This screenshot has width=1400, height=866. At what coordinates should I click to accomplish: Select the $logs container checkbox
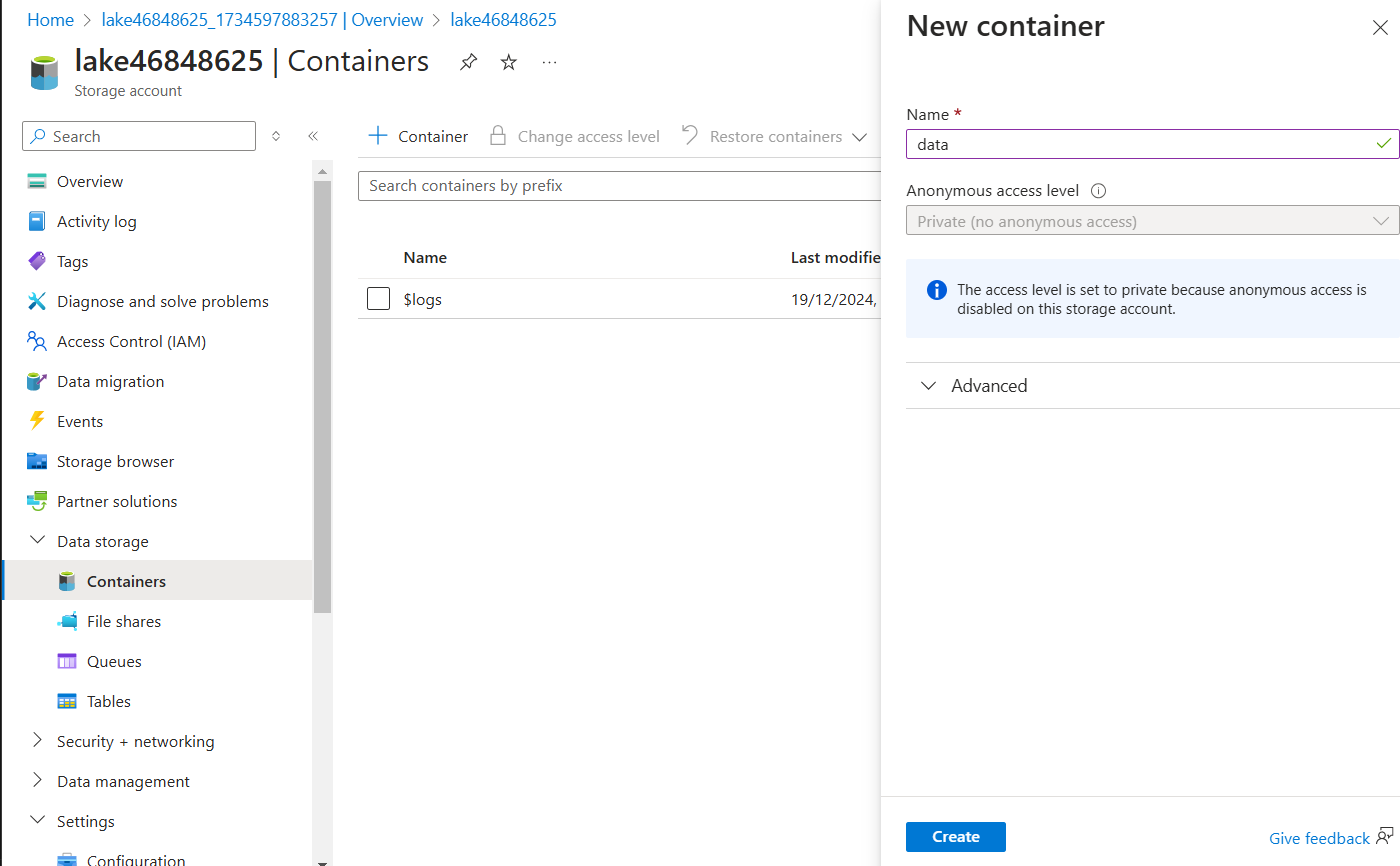pyautogui.click(x=378, y=299)
